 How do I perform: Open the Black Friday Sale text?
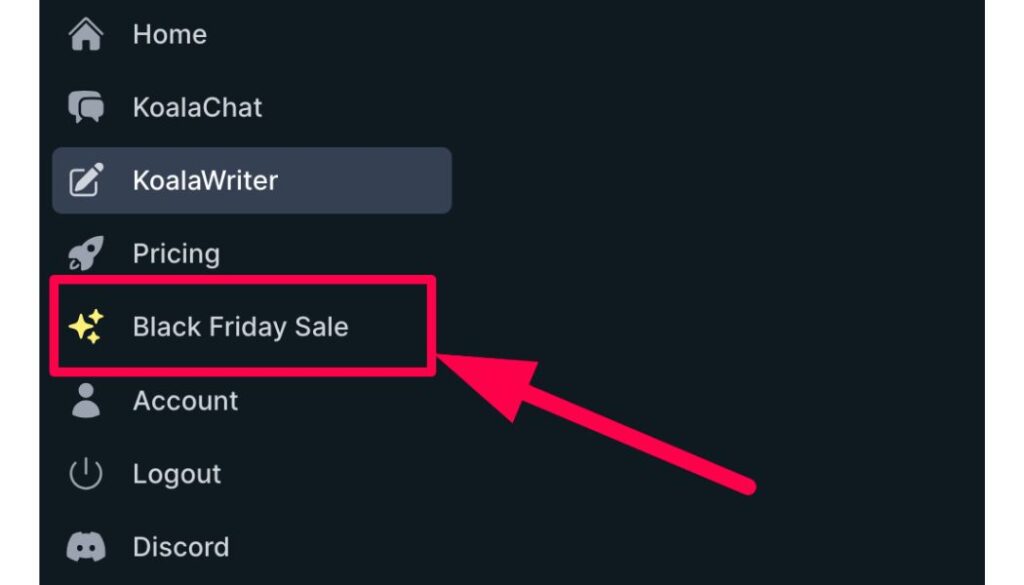click(240, 327)
